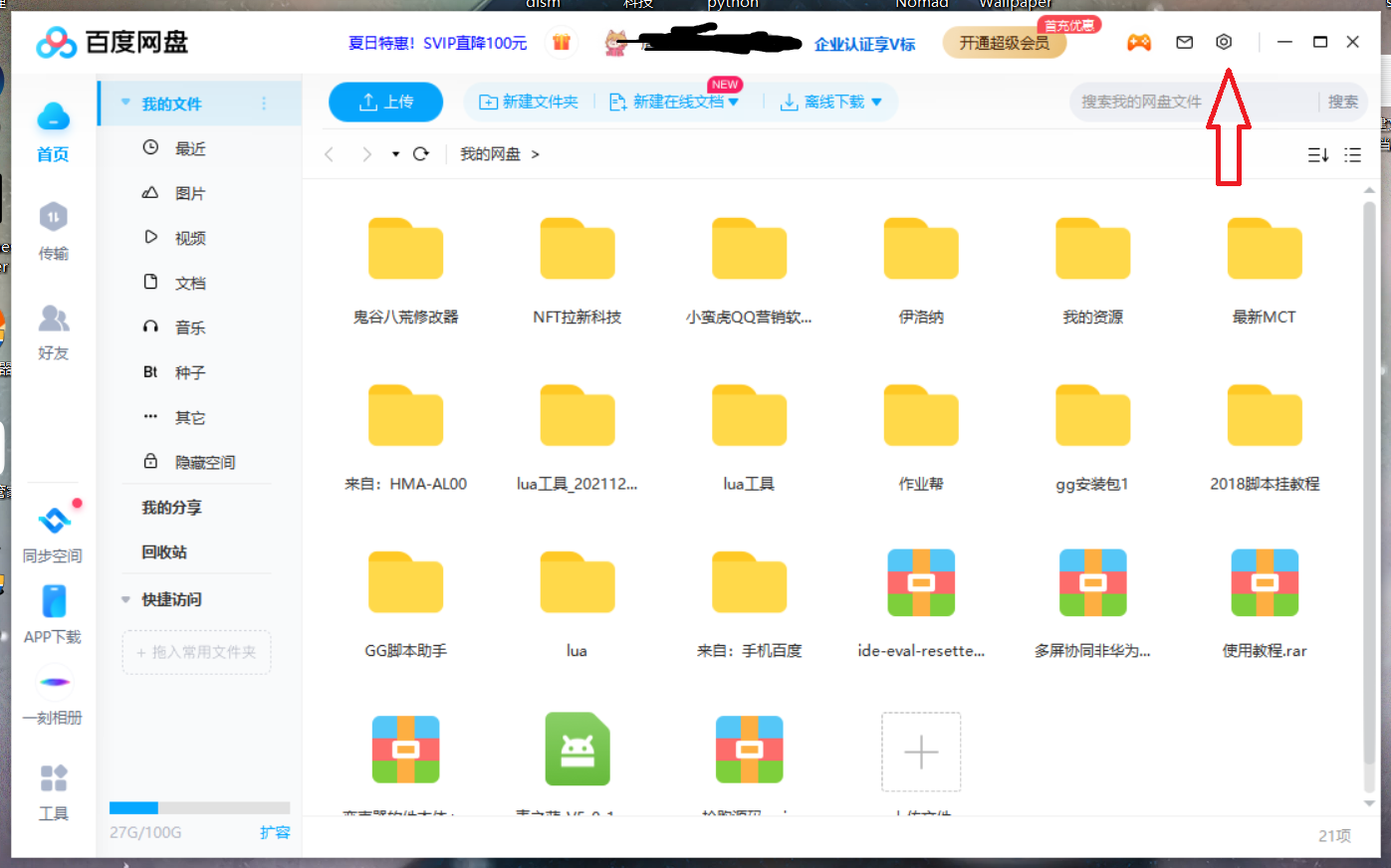
Task: Click 扩容 to expand storage
Action: point(275,832)
